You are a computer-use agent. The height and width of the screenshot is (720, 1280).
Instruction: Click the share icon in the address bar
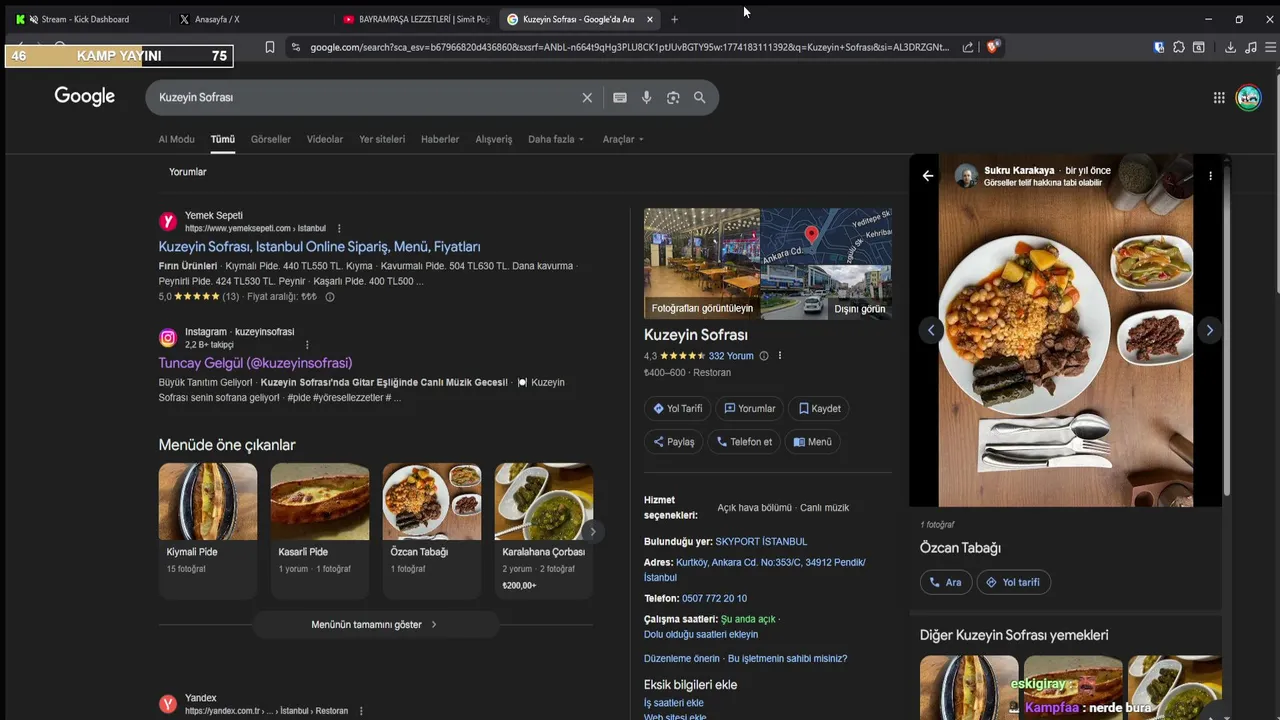[x=968, y=47]
